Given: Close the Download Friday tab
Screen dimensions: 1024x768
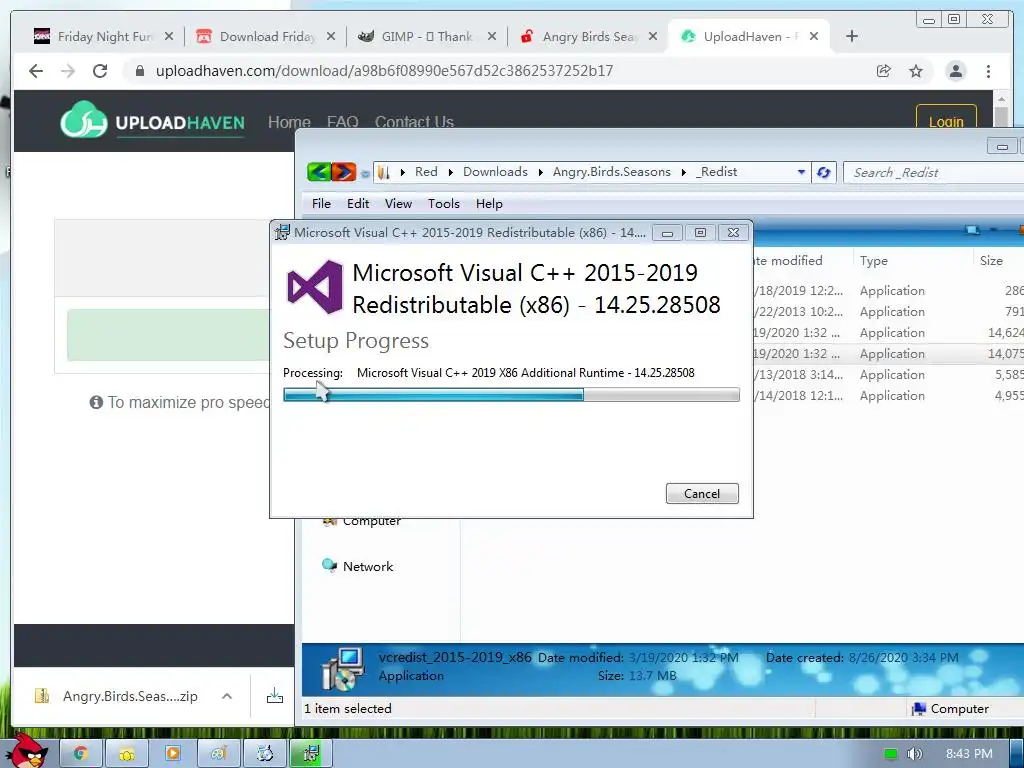Looking at the screenshot, I should [331, 37].
